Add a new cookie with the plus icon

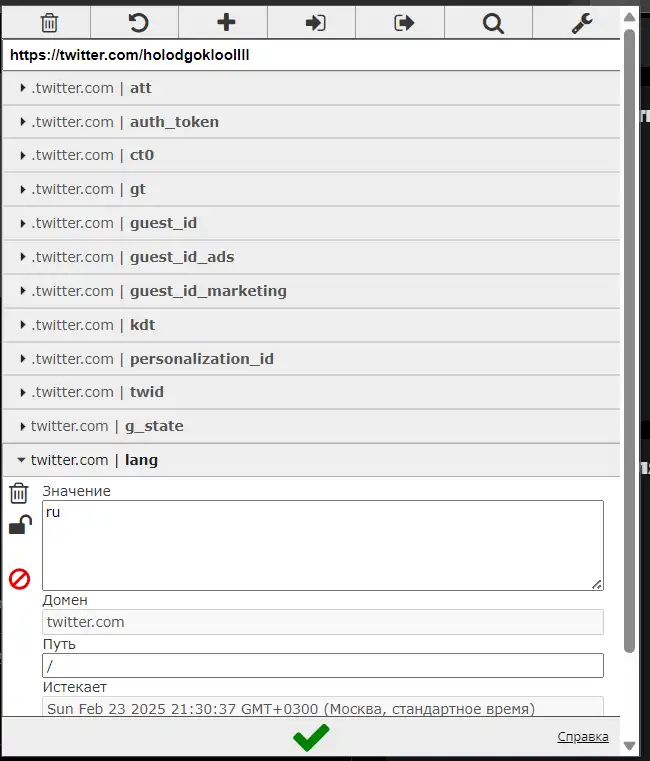click(226, 23)
